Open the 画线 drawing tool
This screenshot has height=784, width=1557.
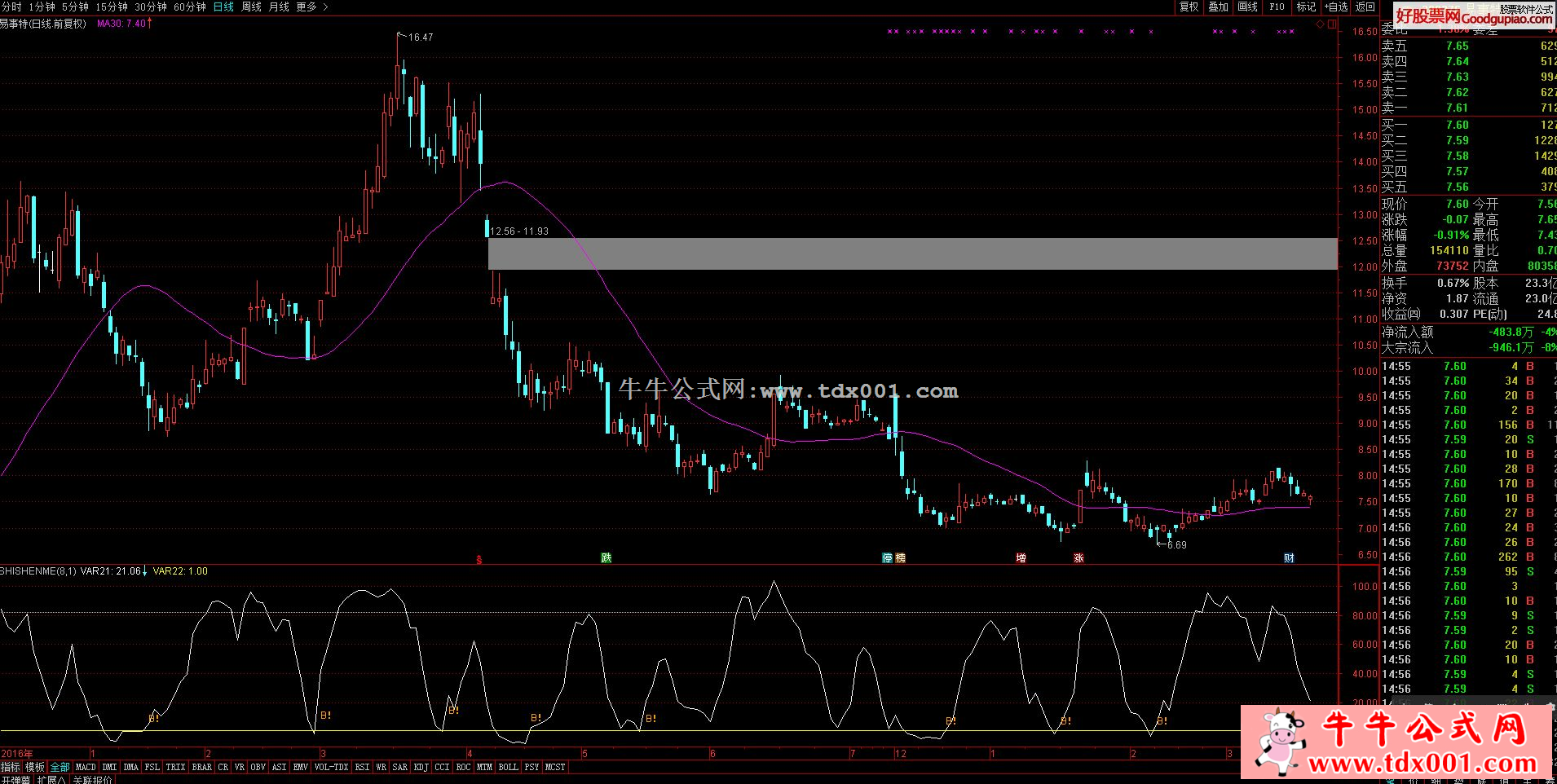(1248, 7)
